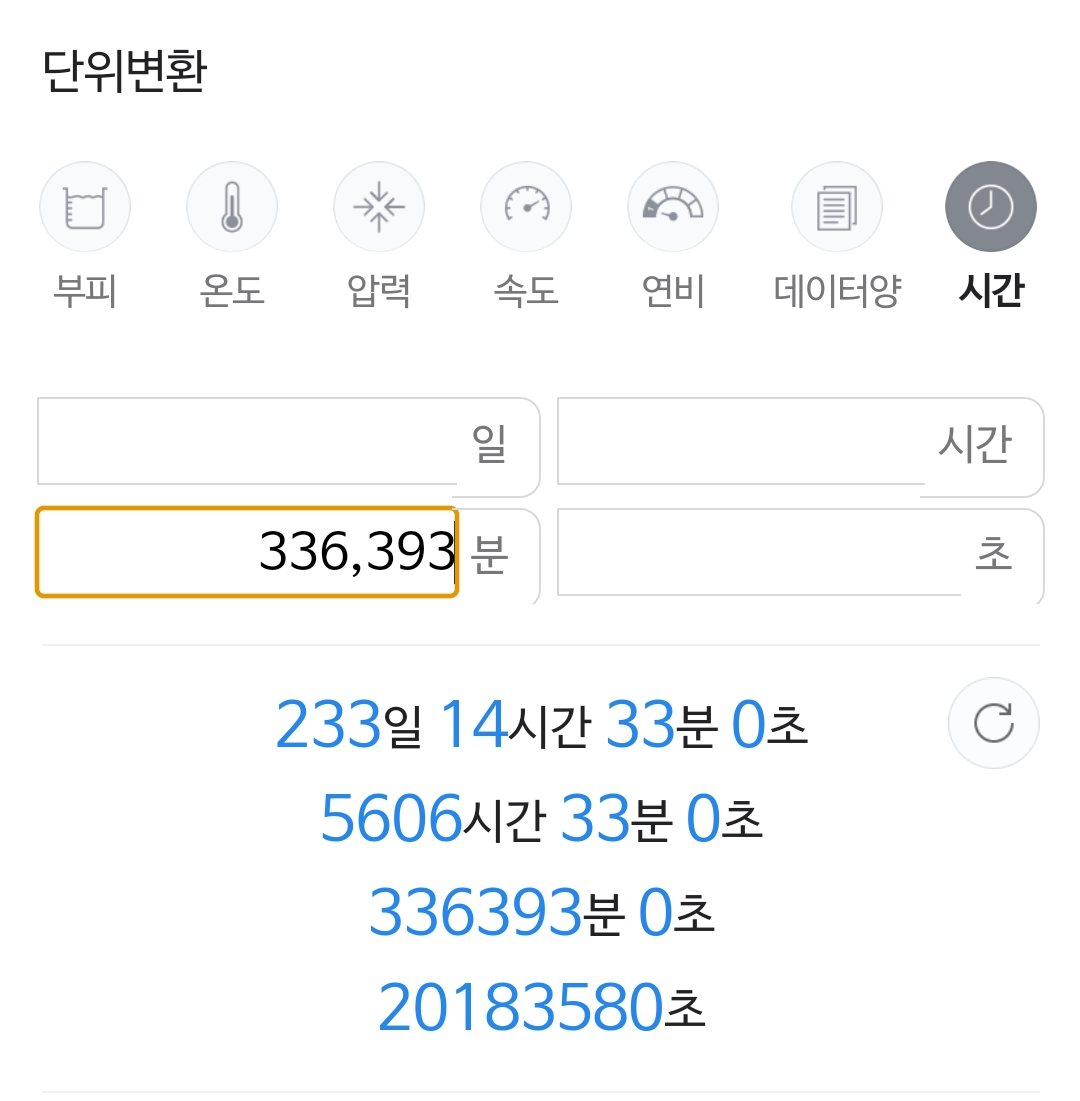Switch to the 연비 tab label
Viewport: 1080px width, 1101px height.
(x=673, y=291)
